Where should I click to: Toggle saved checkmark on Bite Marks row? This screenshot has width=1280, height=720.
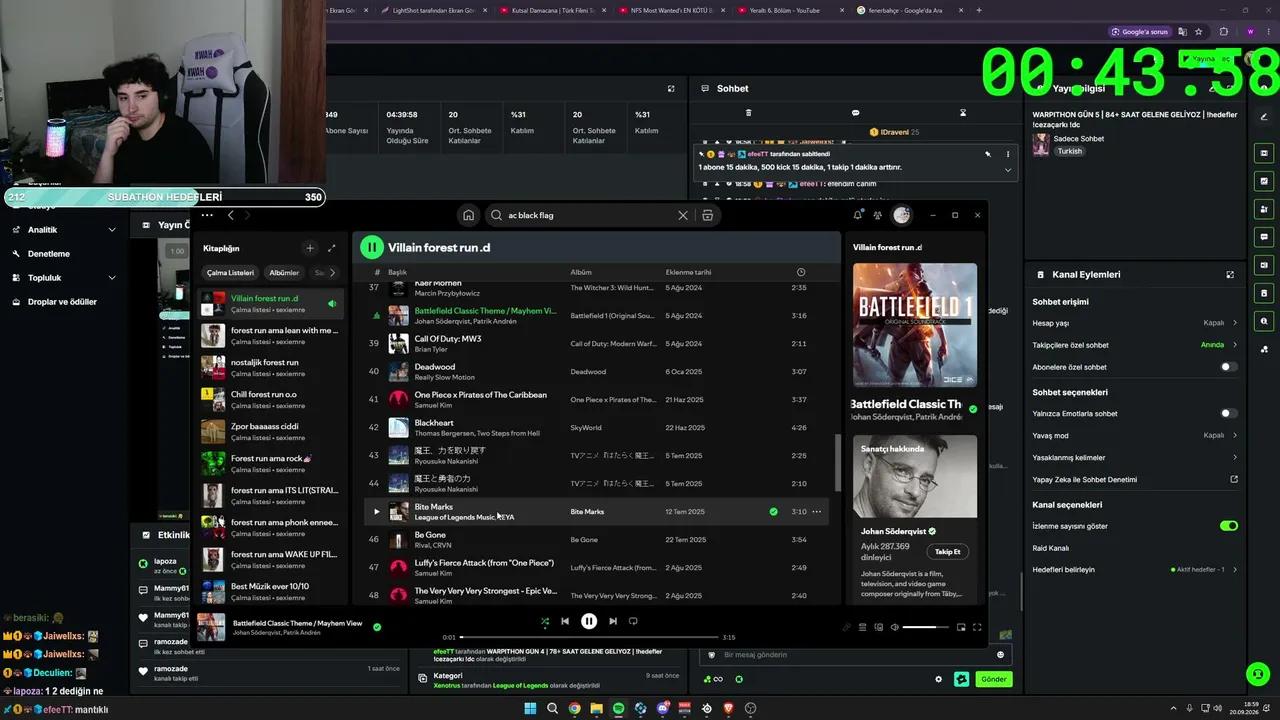[773, 512]
